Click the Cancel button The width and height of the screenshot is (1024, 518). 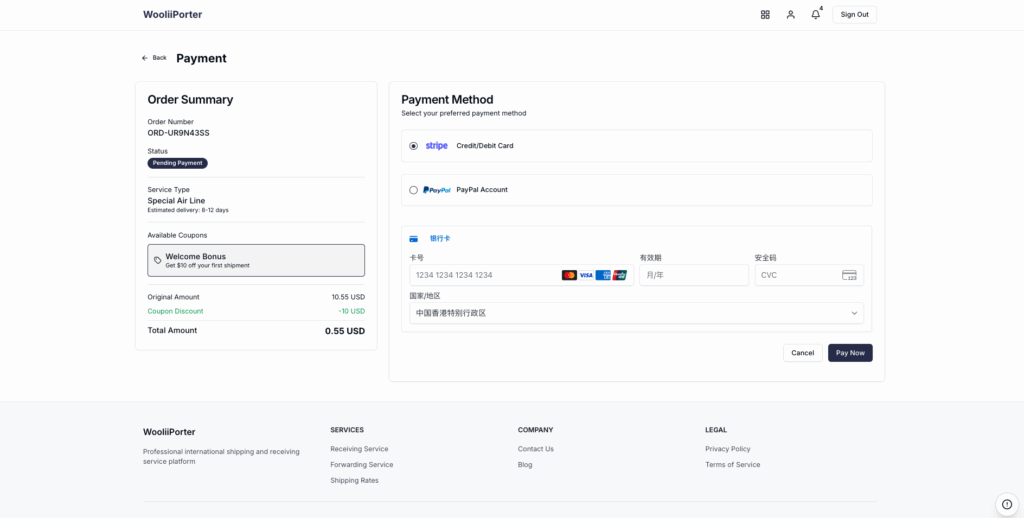[802, 353]
